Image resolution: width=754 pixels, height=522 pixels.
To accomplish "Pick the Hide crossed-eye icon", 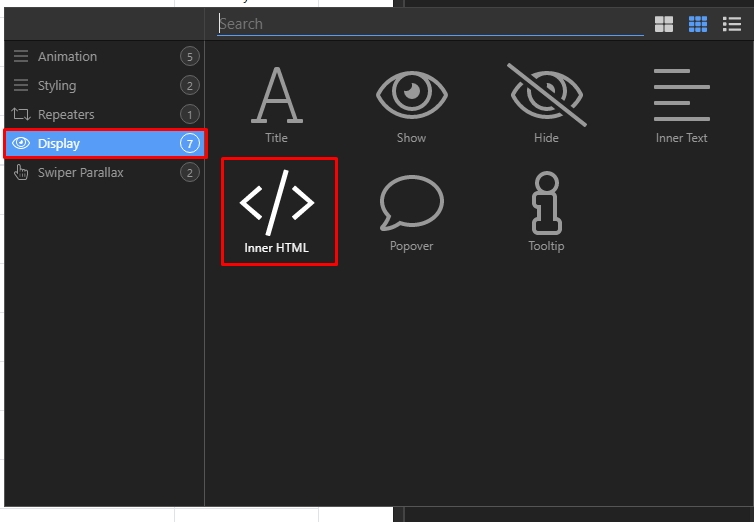I will click(x=547, y=95).
